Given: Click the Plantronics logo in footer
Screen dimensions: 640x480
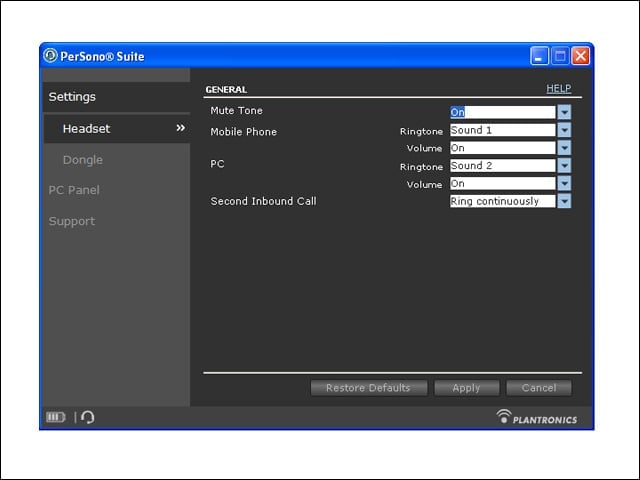Looking at the screenshot, I should point(537,417).
